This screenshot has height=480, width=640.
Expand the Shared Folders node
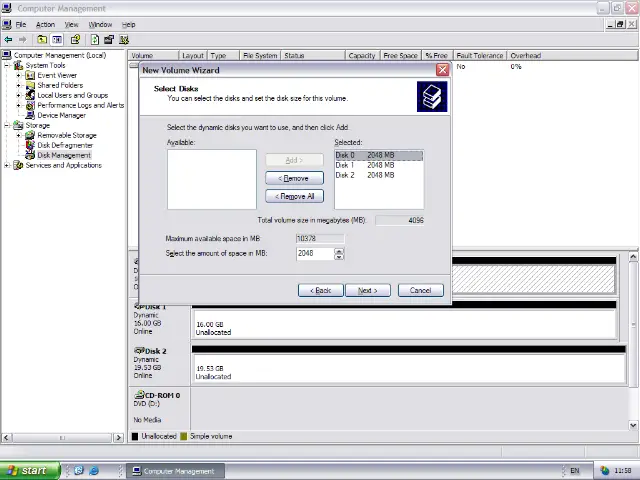18,85
